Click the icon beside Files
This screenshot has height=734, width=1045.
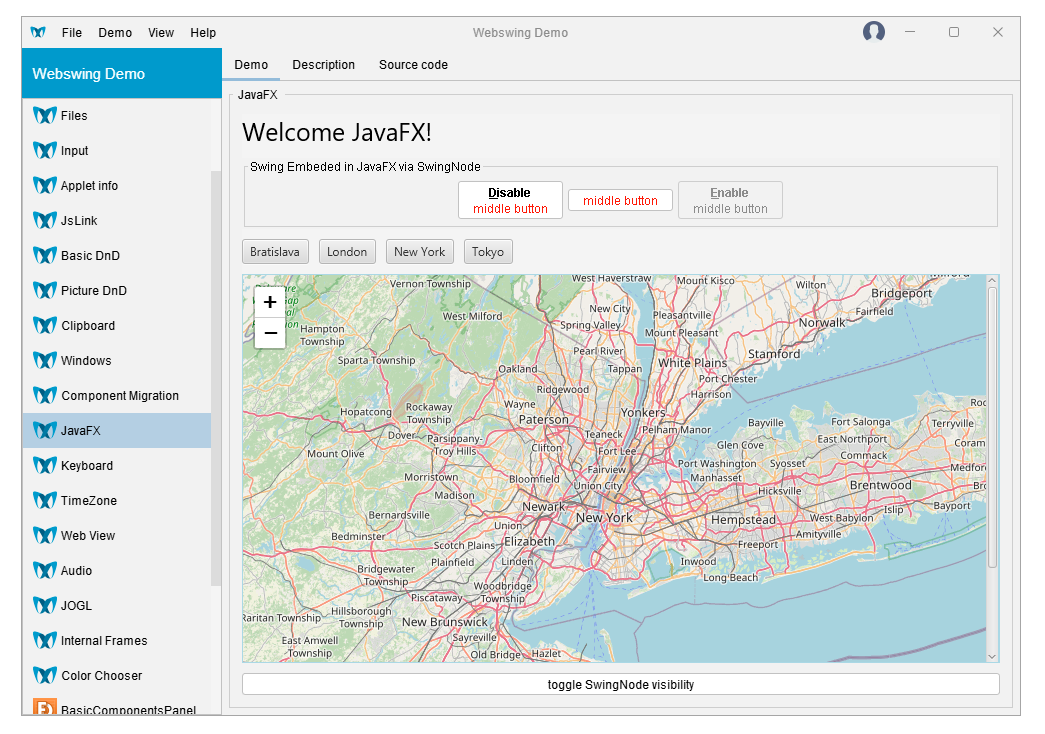pyautogui.click(x=45, y=115)
